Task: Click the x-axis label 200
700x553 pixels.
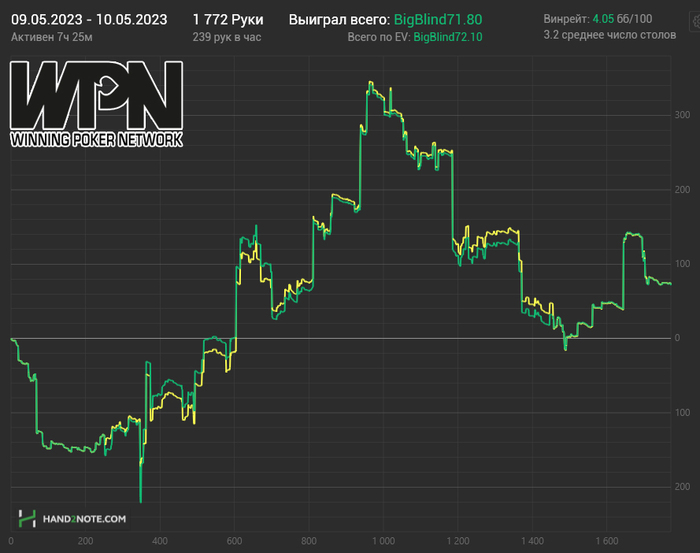Action: pos(85,541)
